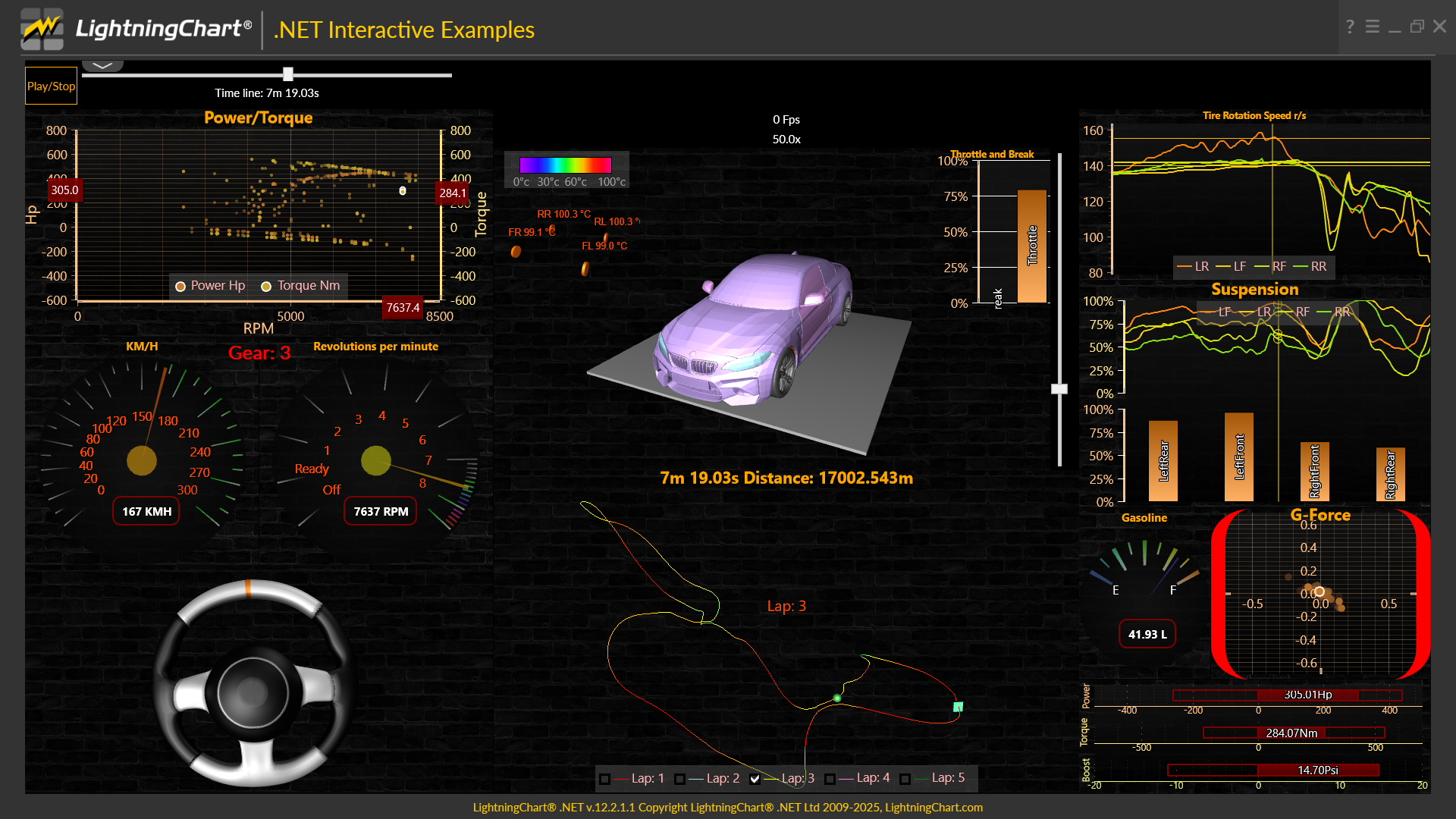Click the 50.0x speed multiplier text
1456x819 pixels.
click(x=786, y=140)
